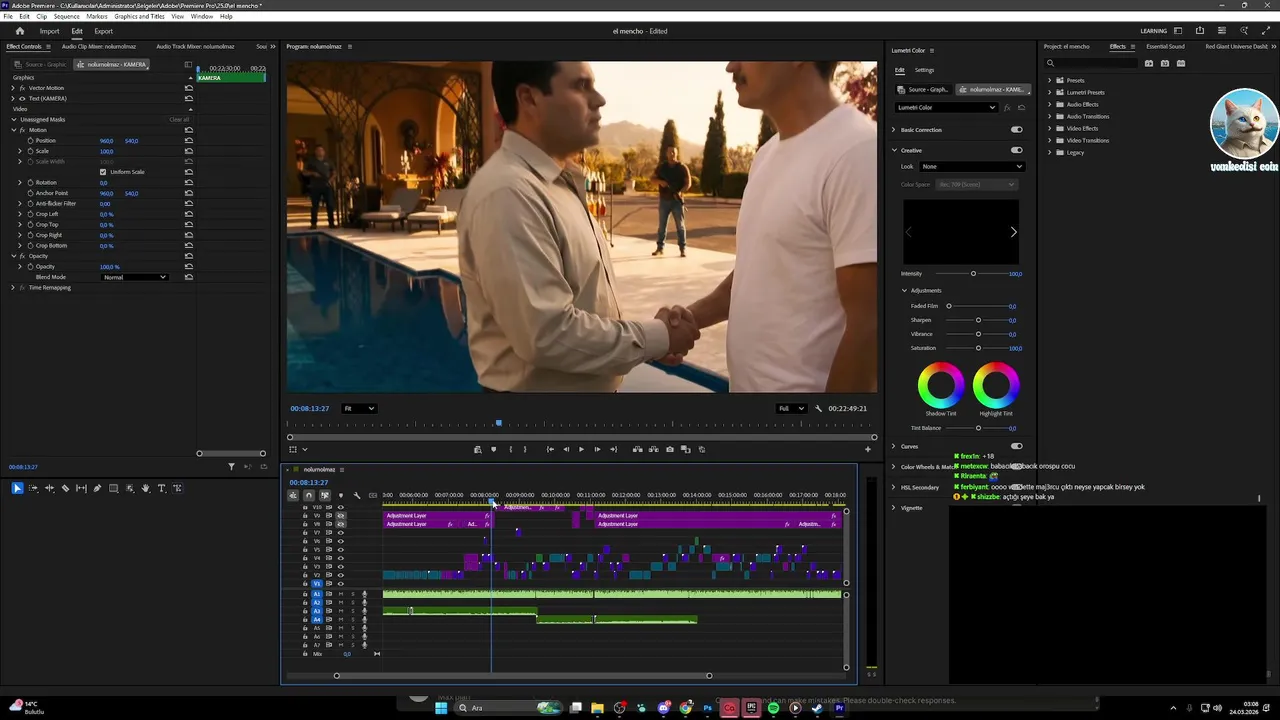
Task: Click the Effects panel search field
Action: tap(1090, 63)
